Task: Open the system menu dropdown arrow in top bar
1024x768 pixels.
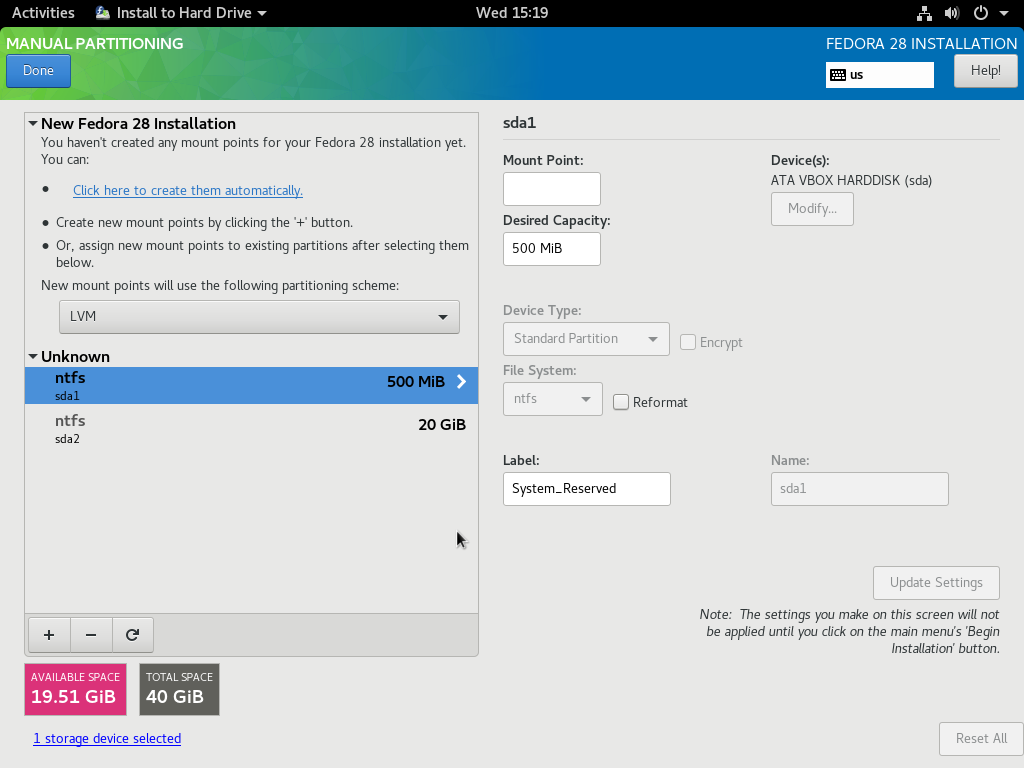Action: [x=1004, y=13]
